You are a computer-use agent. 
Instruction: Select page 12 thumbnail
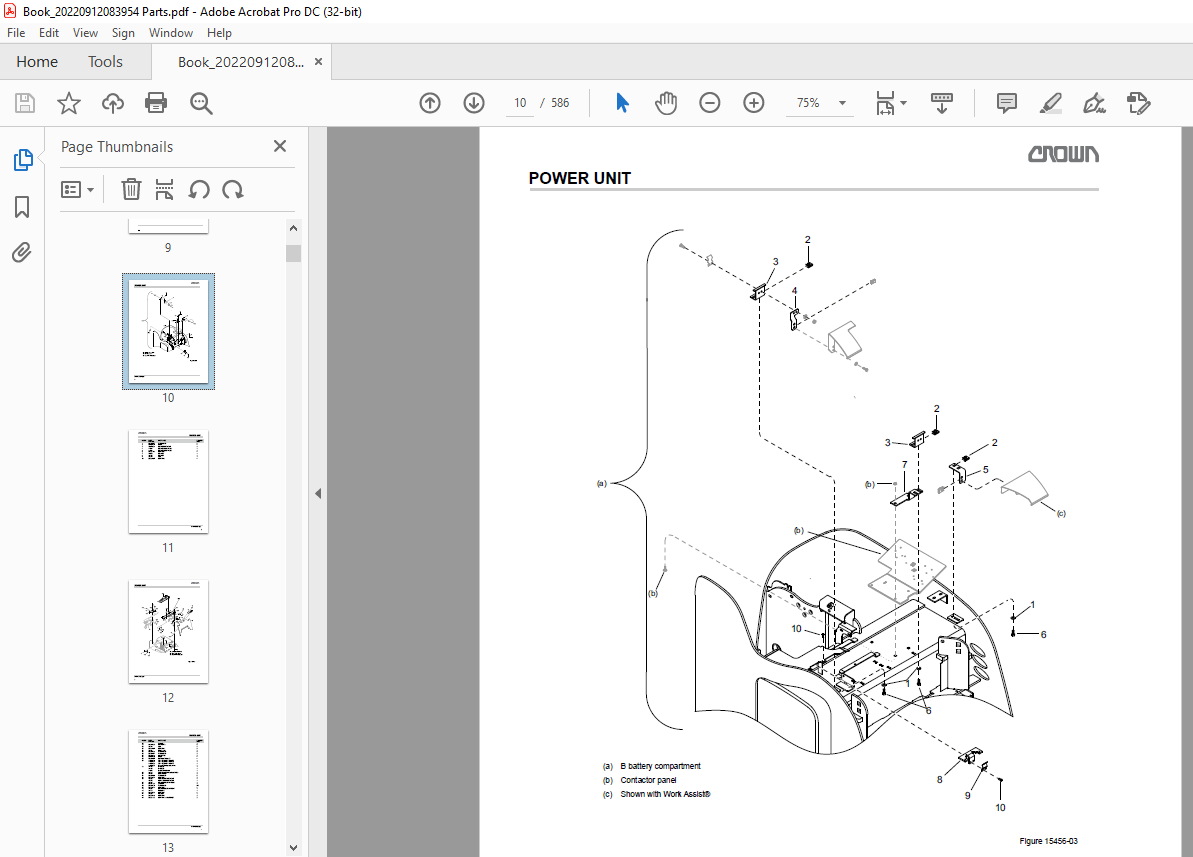click(168, 631)
